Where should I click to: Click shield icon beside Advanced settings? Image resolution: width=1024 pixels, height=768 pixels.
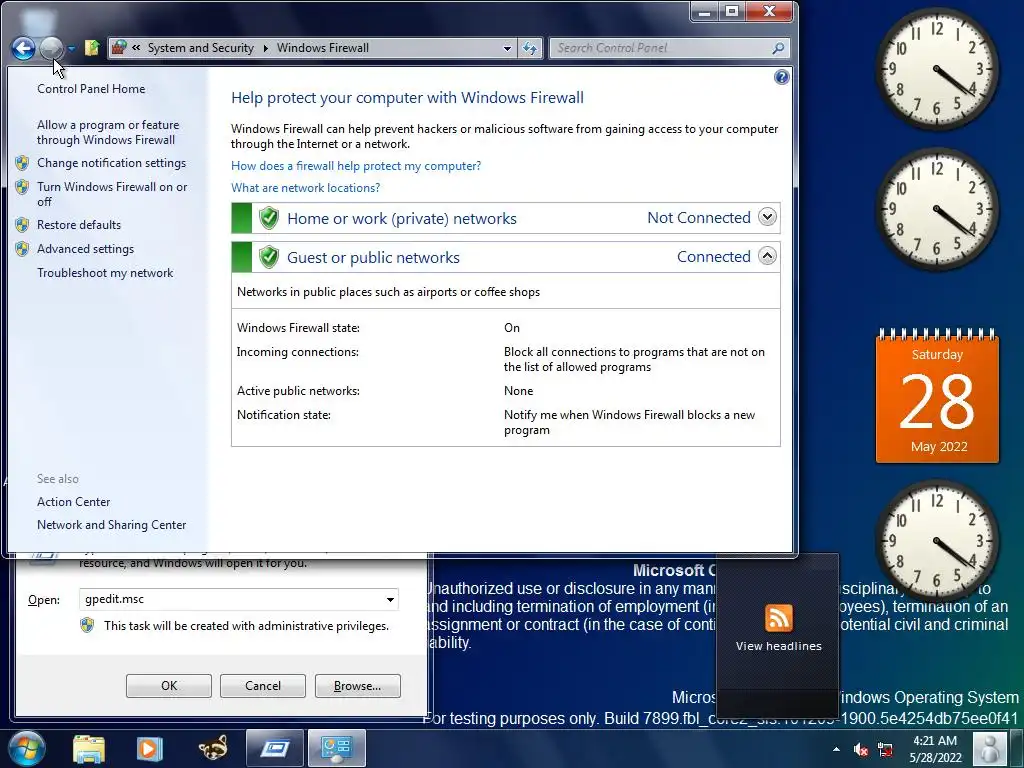pos(22,249)
